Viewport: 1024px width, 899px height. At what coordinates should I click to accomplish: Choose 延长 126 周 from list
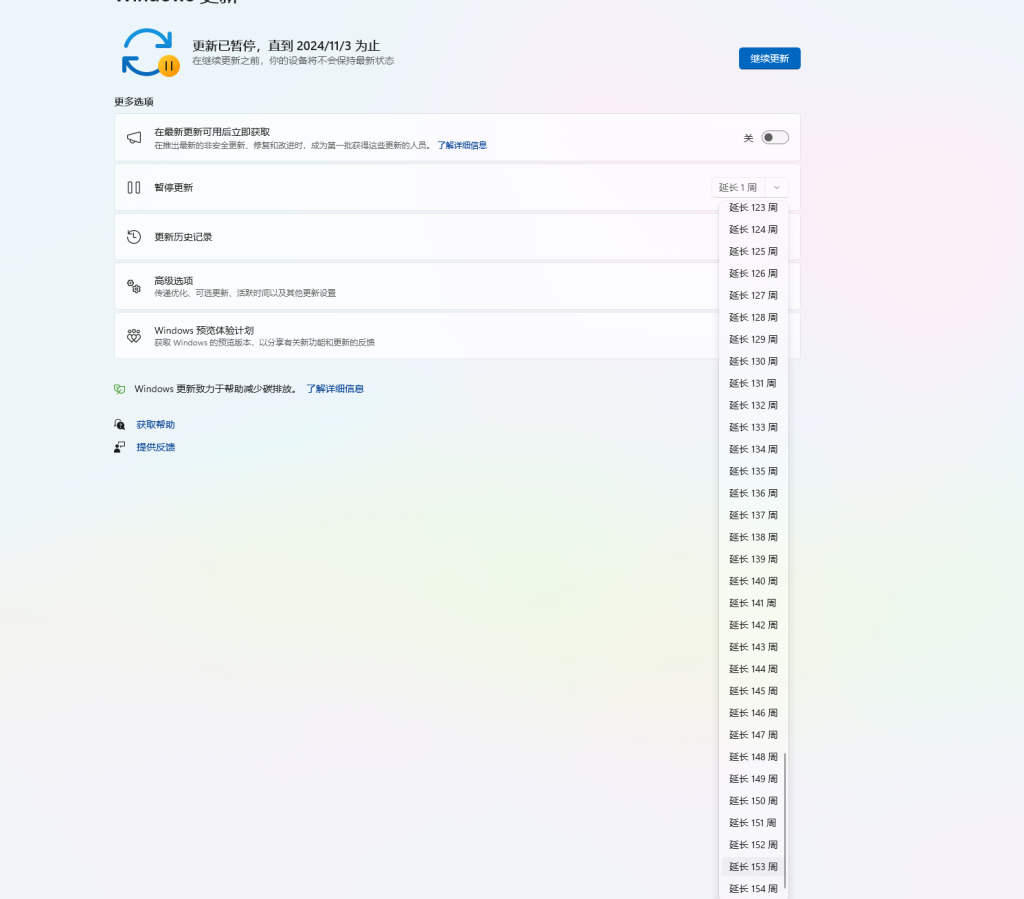coord(753,274)
